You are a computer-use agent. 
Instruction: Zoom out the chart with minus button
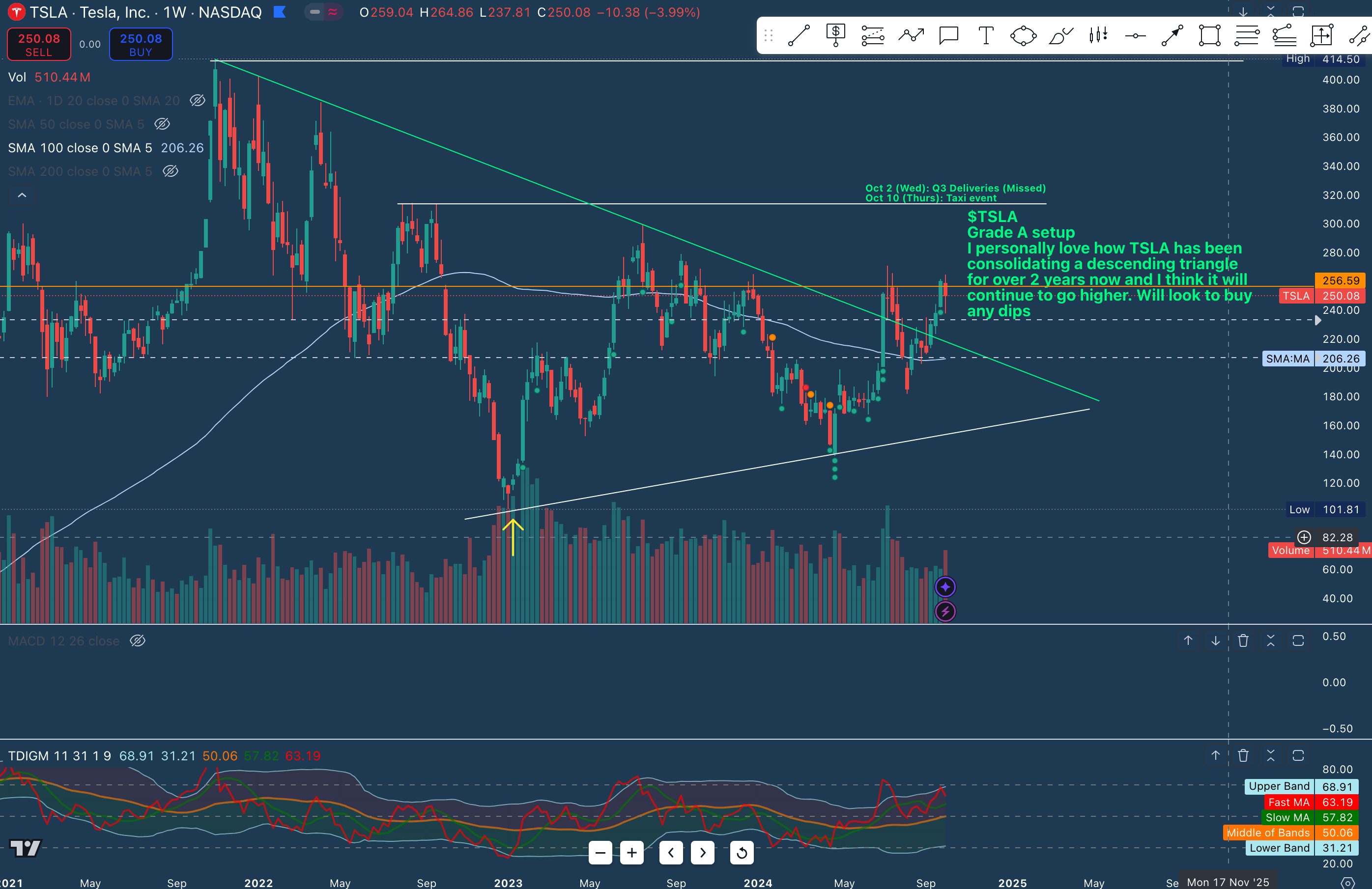pyautogui.click(x=600, y=853)
